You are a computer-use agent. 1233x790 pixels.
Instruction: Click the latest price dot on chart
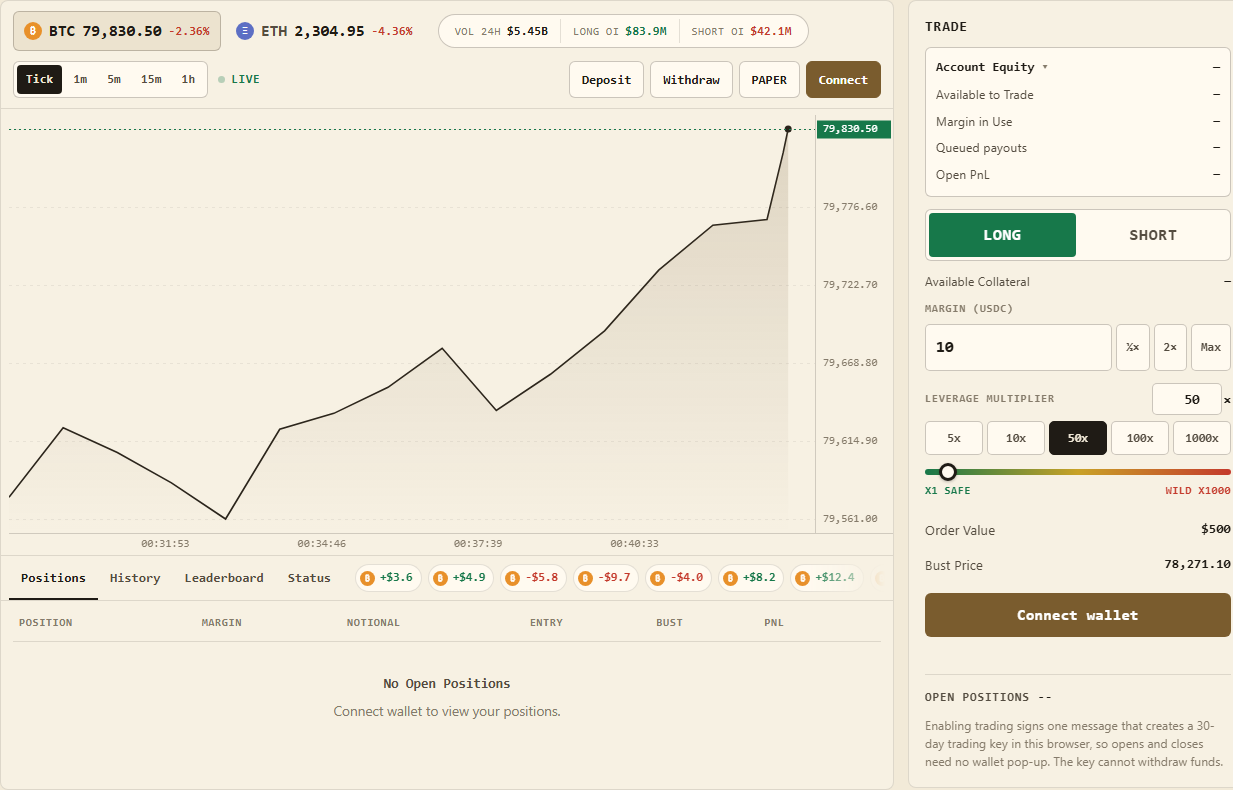788,129
